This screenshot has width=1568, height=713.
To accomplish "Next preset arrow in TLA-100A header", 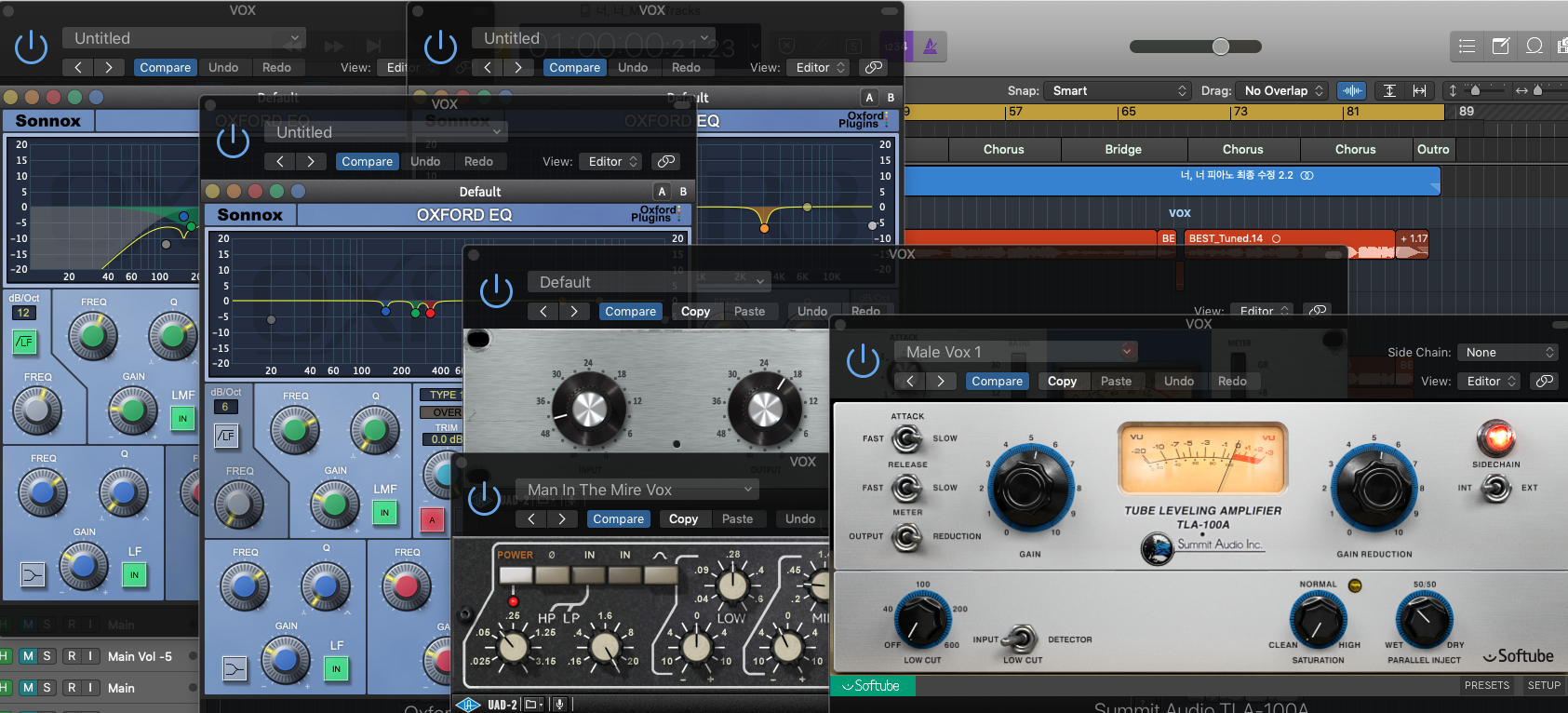I will (941, 381).
